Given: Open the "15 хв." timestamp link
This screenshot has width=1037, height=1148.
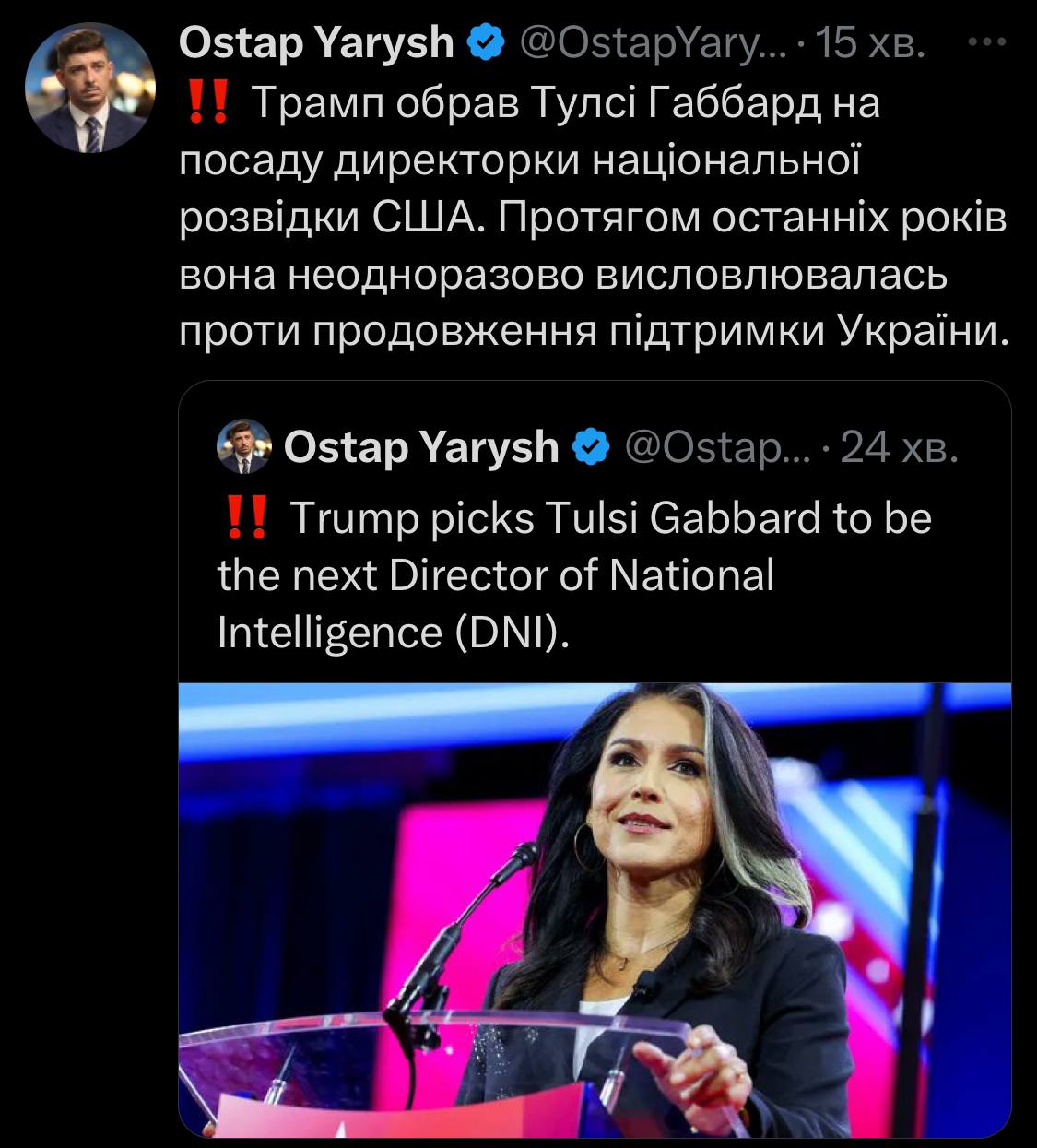Looking at the screenshot, I should [x=870, y=43].
